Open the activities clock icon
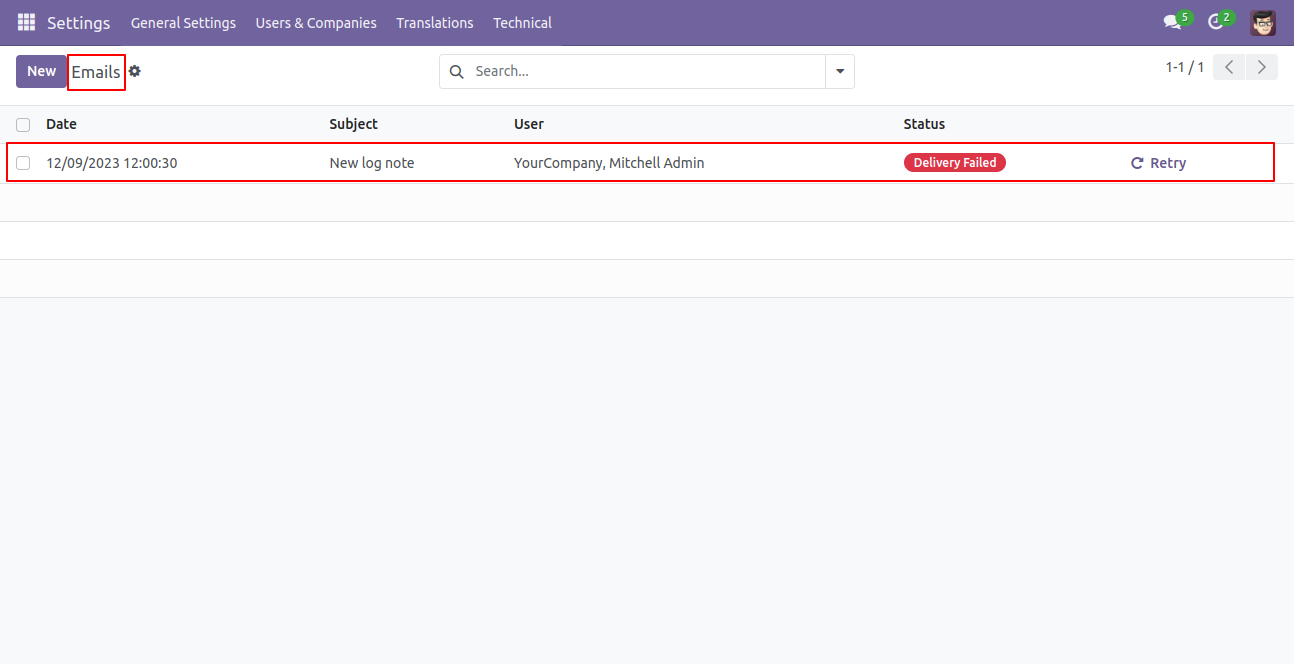This screenshot has width=1294, height=664. point(1215,22)
